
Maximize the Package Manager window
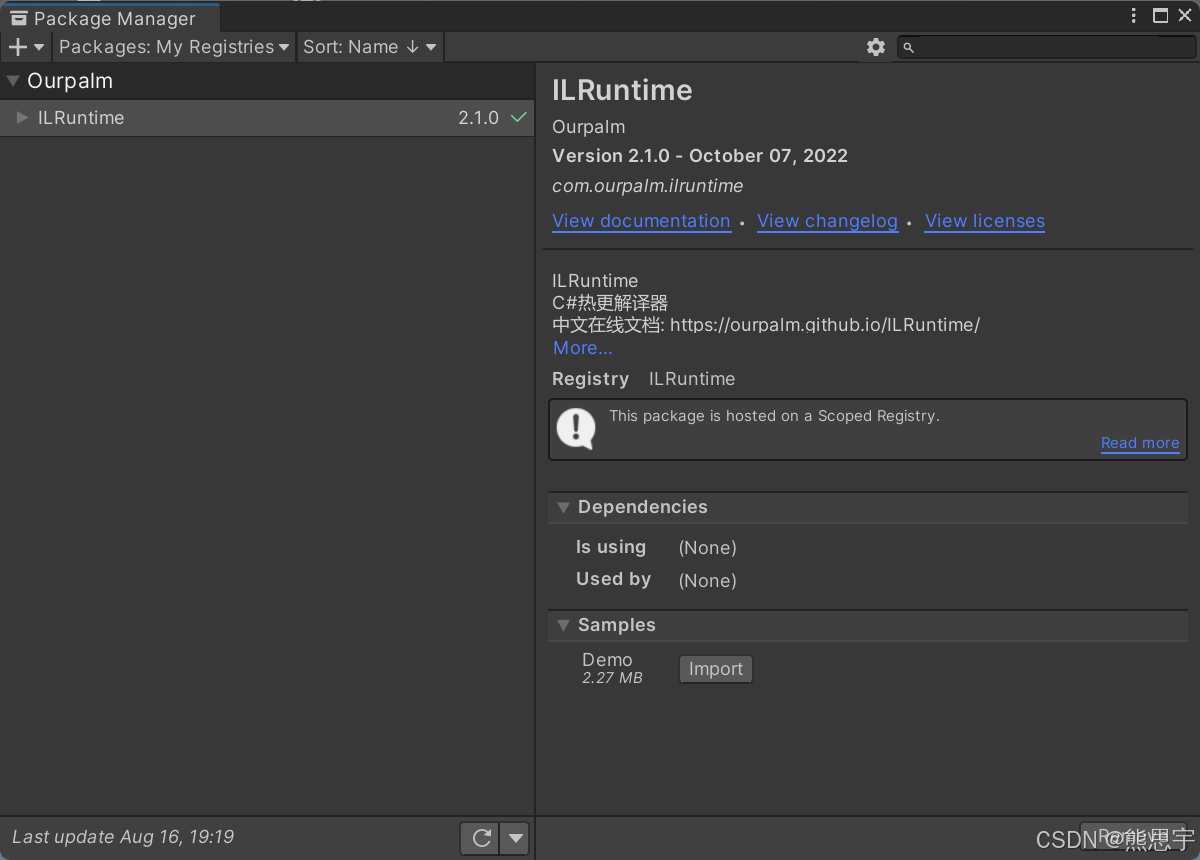coord(1161,16)
